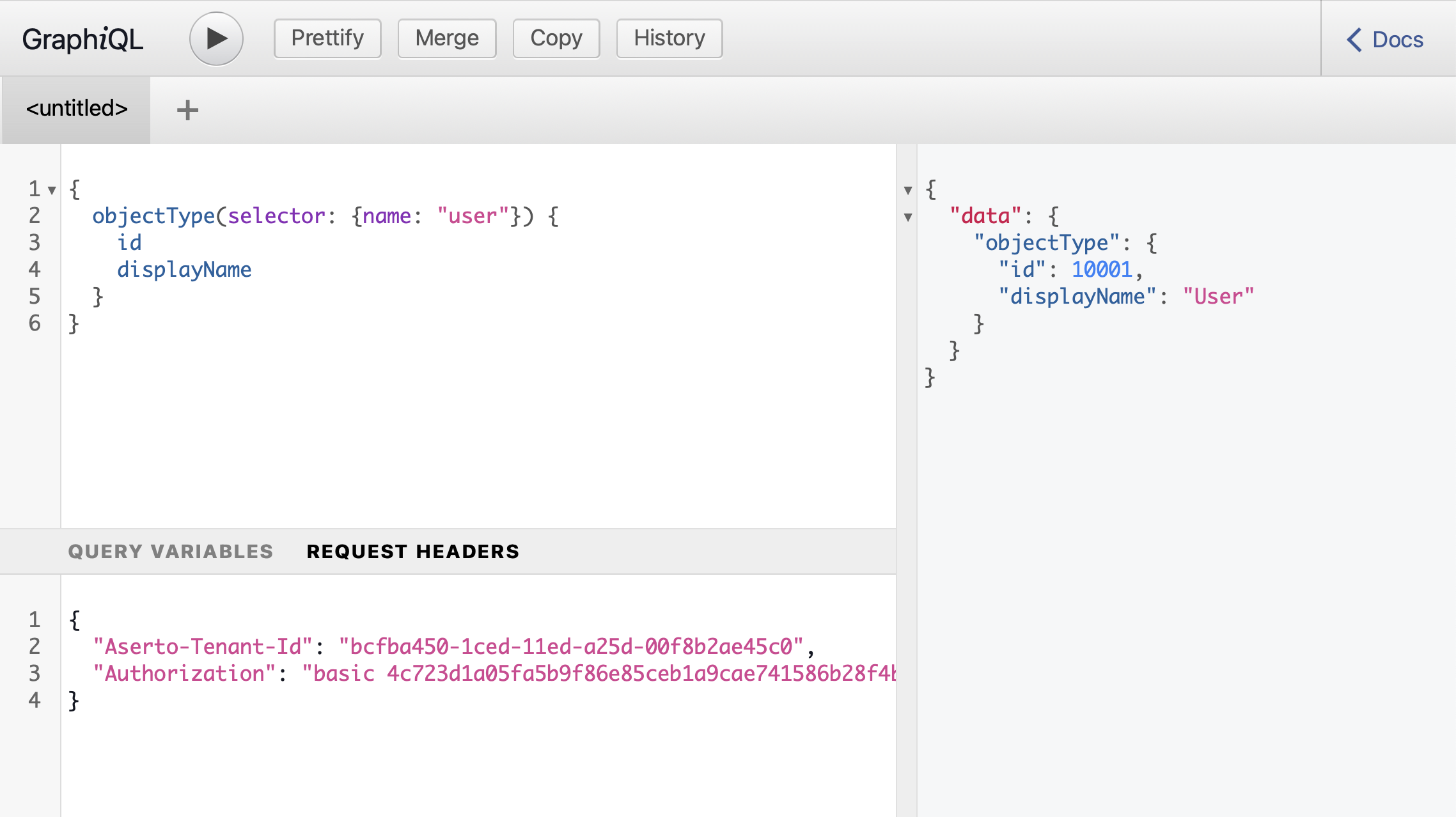Image resolution: width=1456 pixels, height=817 pixels.
Task: Click the Docs chevron arrow
Action: tap(1354, 40)
